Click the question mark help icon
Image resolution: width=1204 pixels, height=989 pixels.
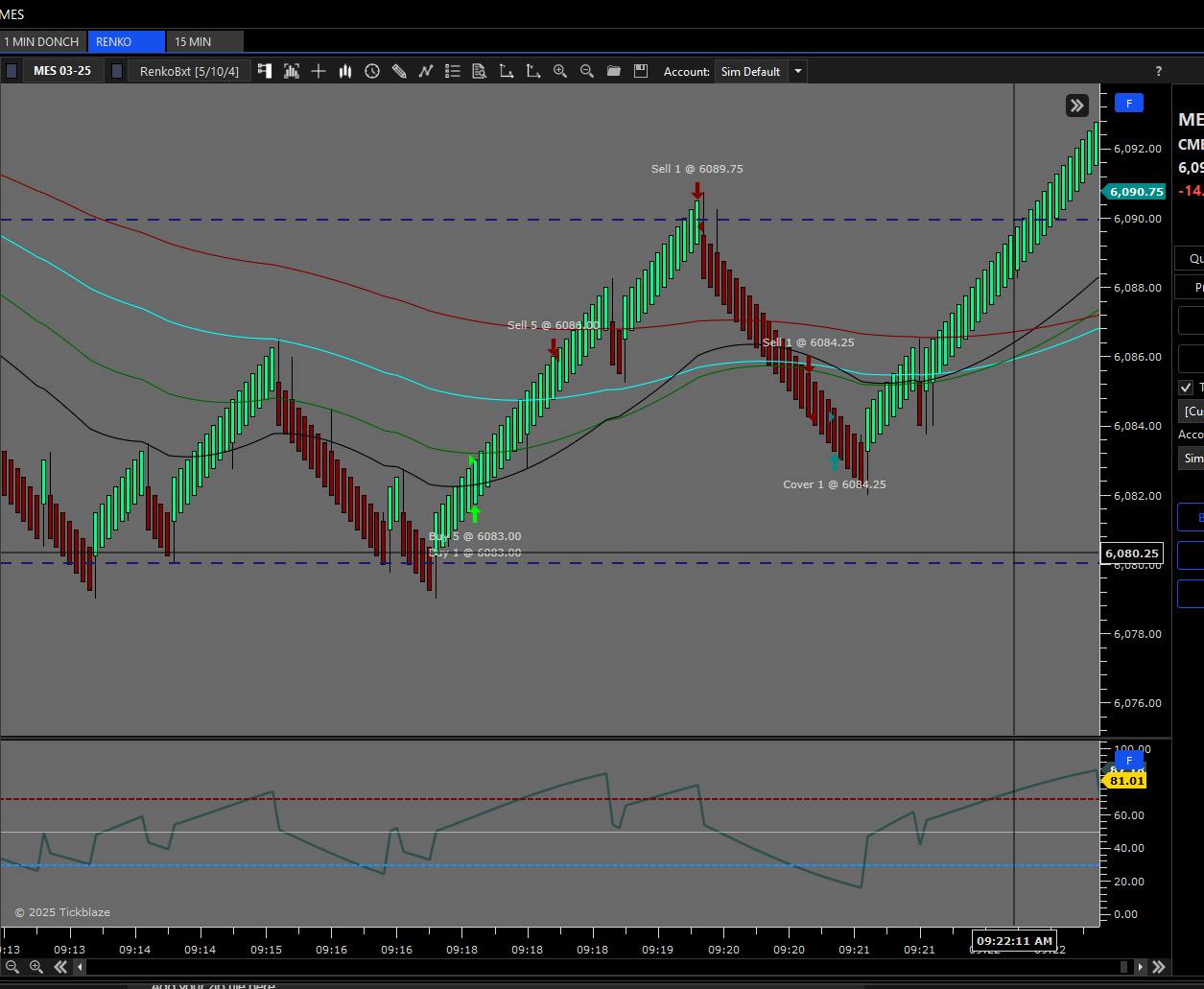[x=1158, y=71]
